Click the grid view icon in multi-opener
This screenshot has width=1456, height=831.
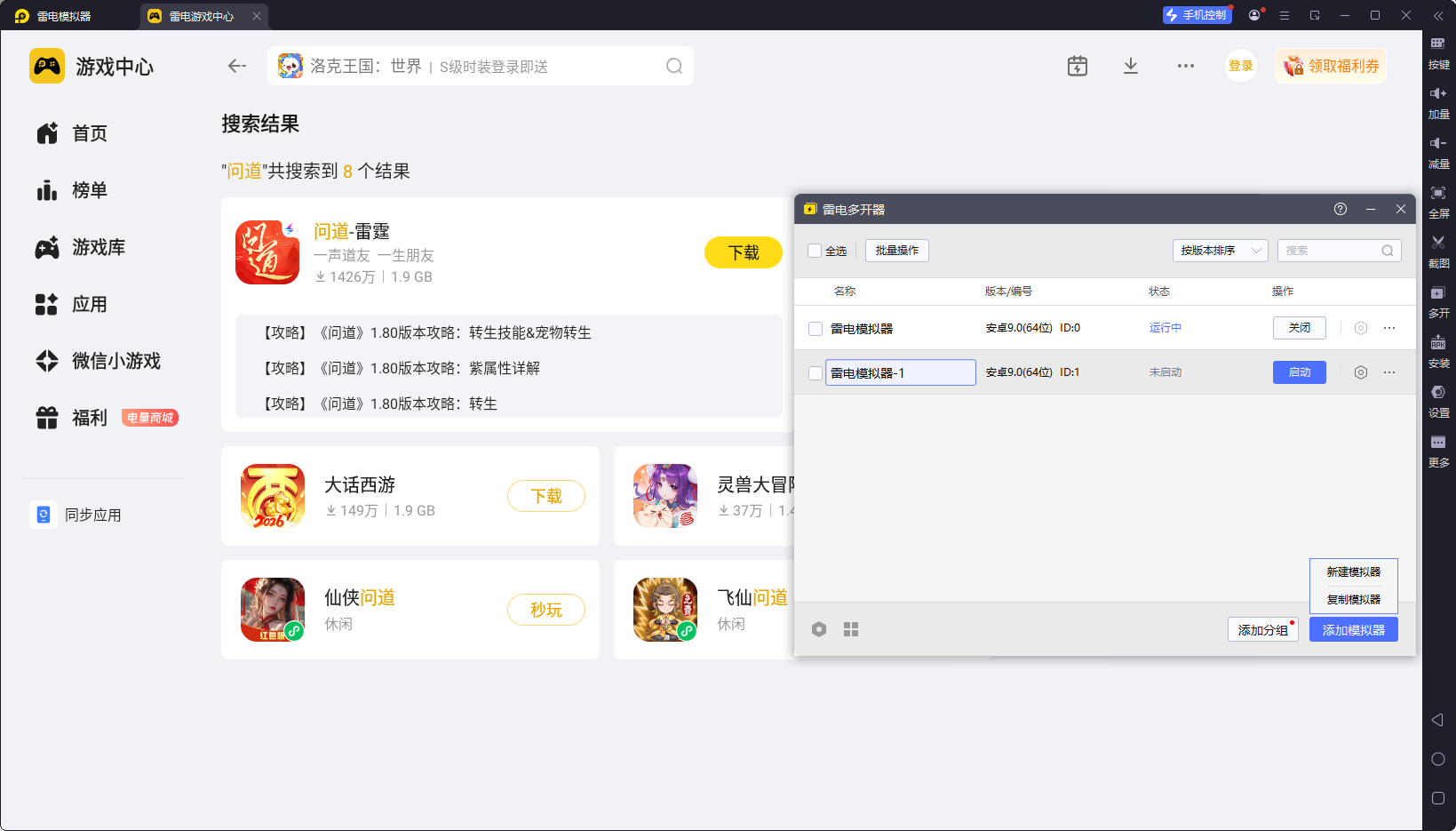point(850,629)
